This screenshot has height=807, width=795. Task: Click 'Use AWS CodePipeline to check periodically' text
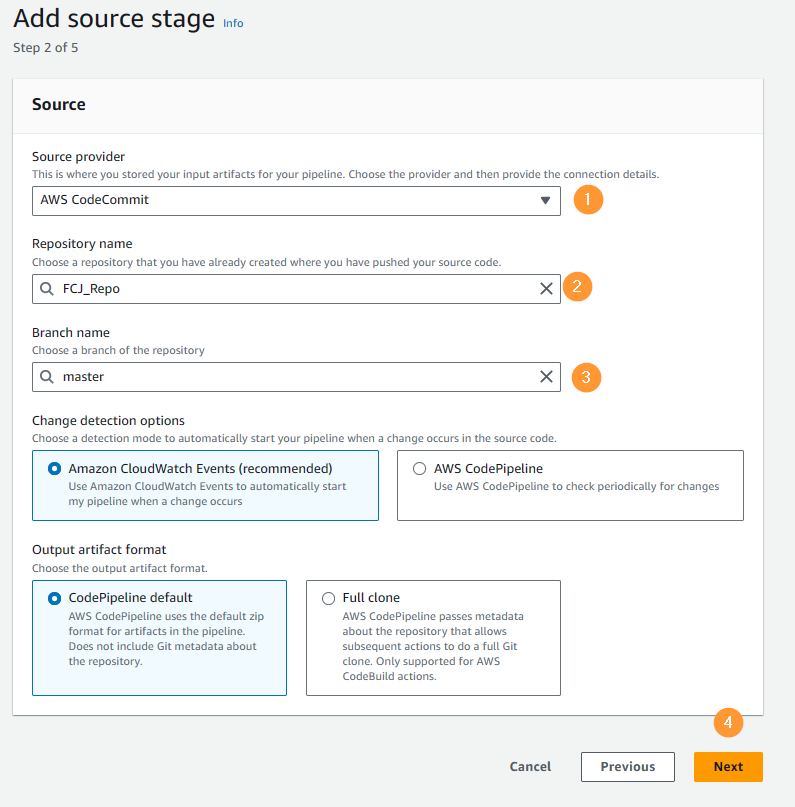576,486
